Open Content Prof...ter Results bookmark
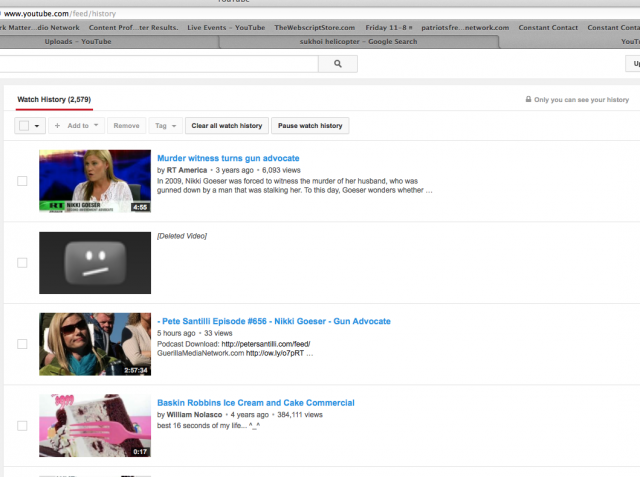640x477 pixels. [x=133, y=28]
